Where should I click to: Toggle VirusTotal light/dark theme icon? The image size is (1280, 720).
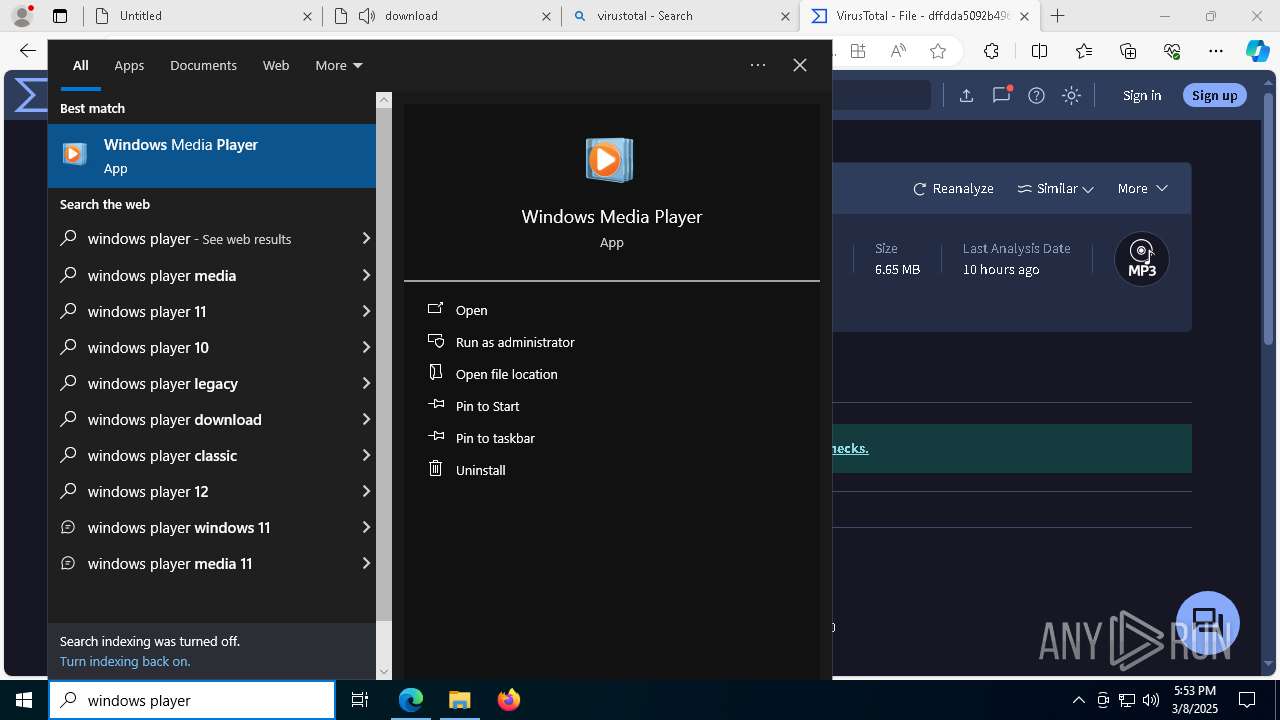(x=1071, y=95)
